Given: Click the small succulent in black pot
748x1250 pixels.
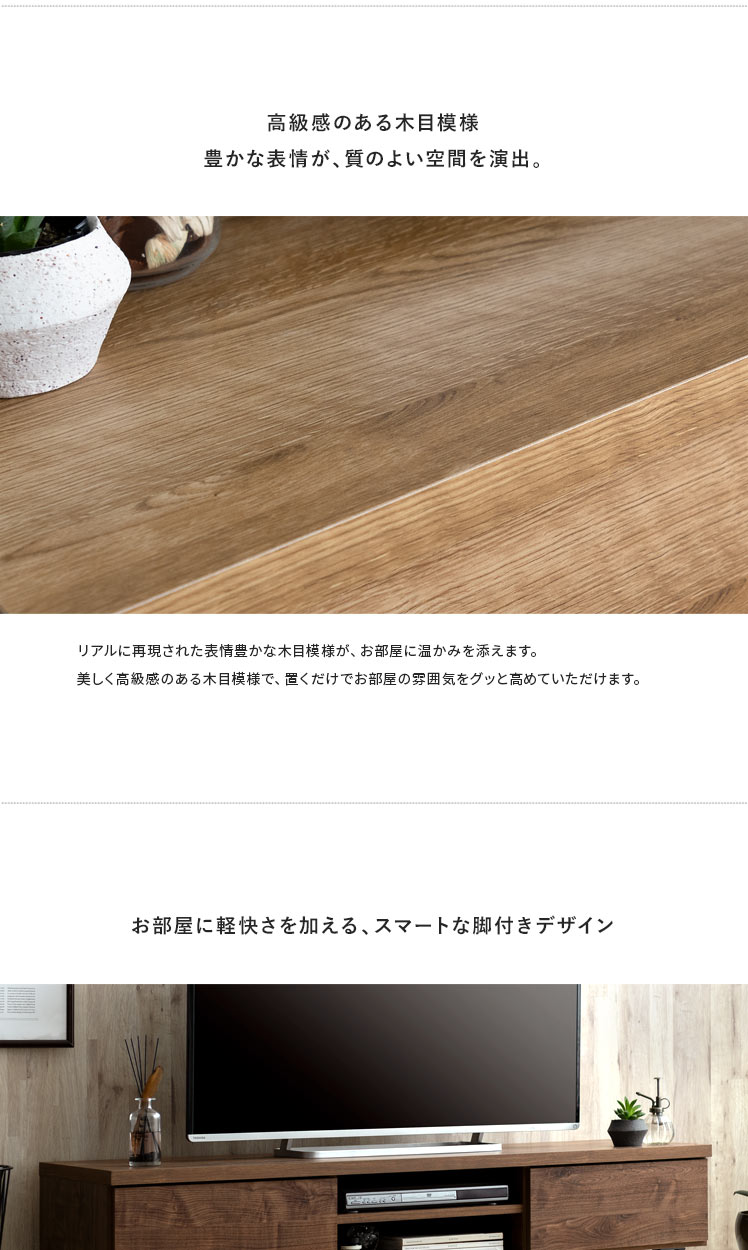Looking at the screenshot, I should (628, 1122).
